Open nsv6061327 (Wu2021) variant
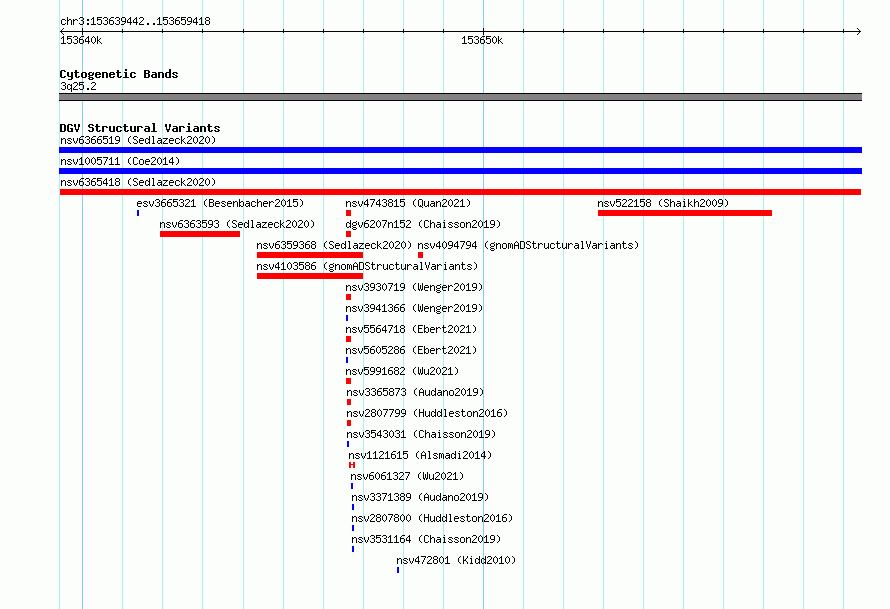This screenshot has width=890, height=609. (407, 476)
